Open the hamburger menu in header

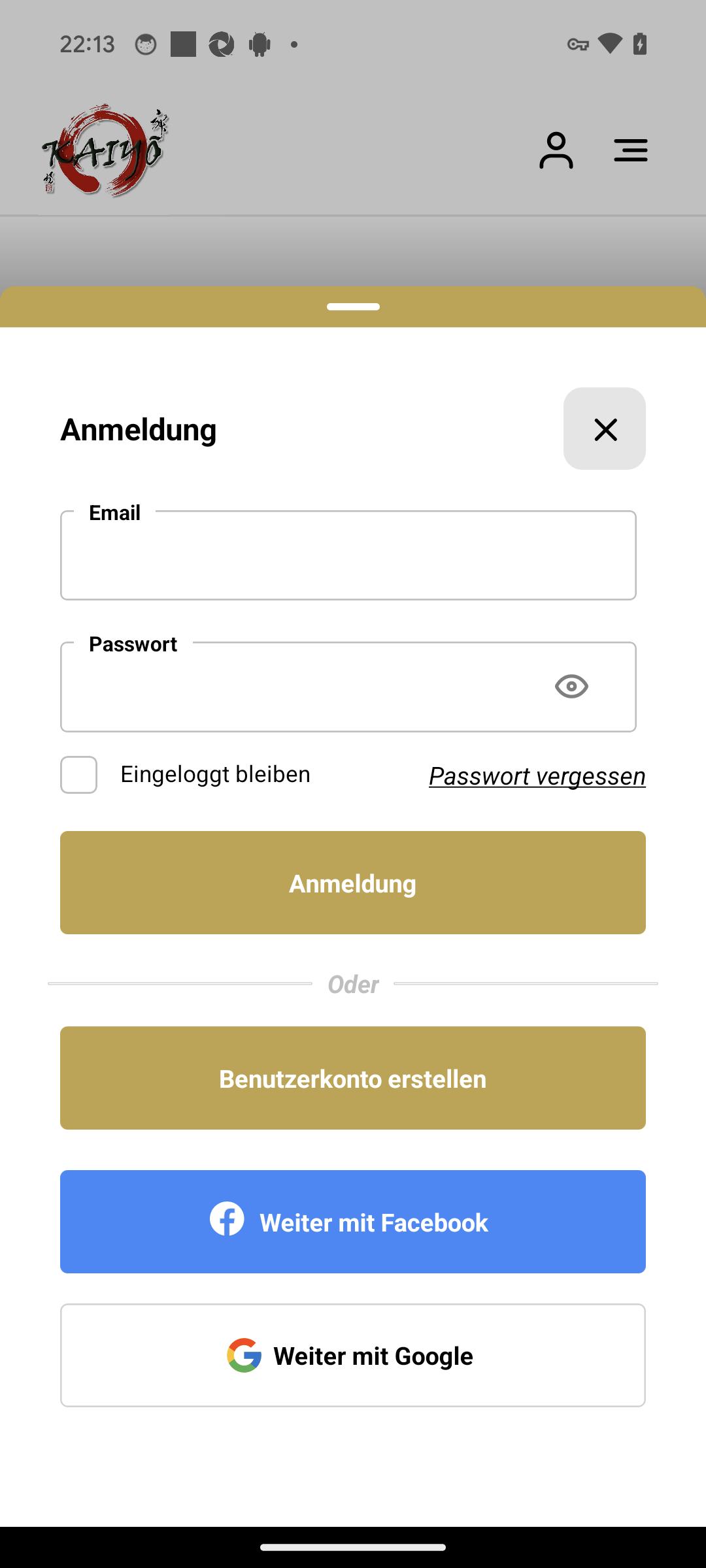631,150
